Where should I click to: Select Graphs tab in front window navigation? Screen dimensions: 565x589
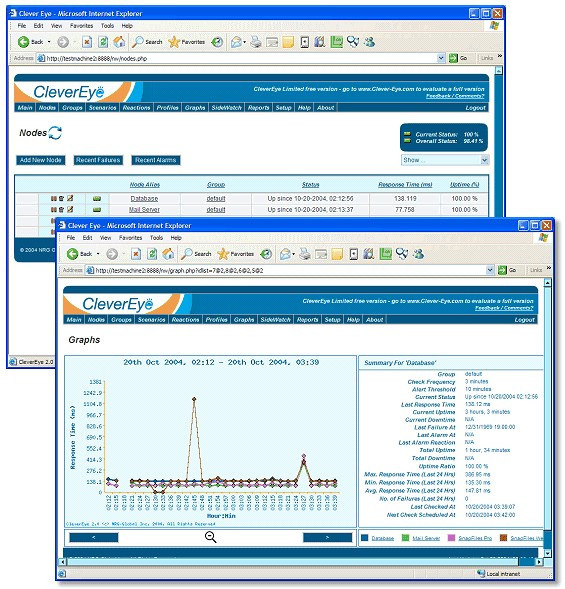click(x=244, y=320)
